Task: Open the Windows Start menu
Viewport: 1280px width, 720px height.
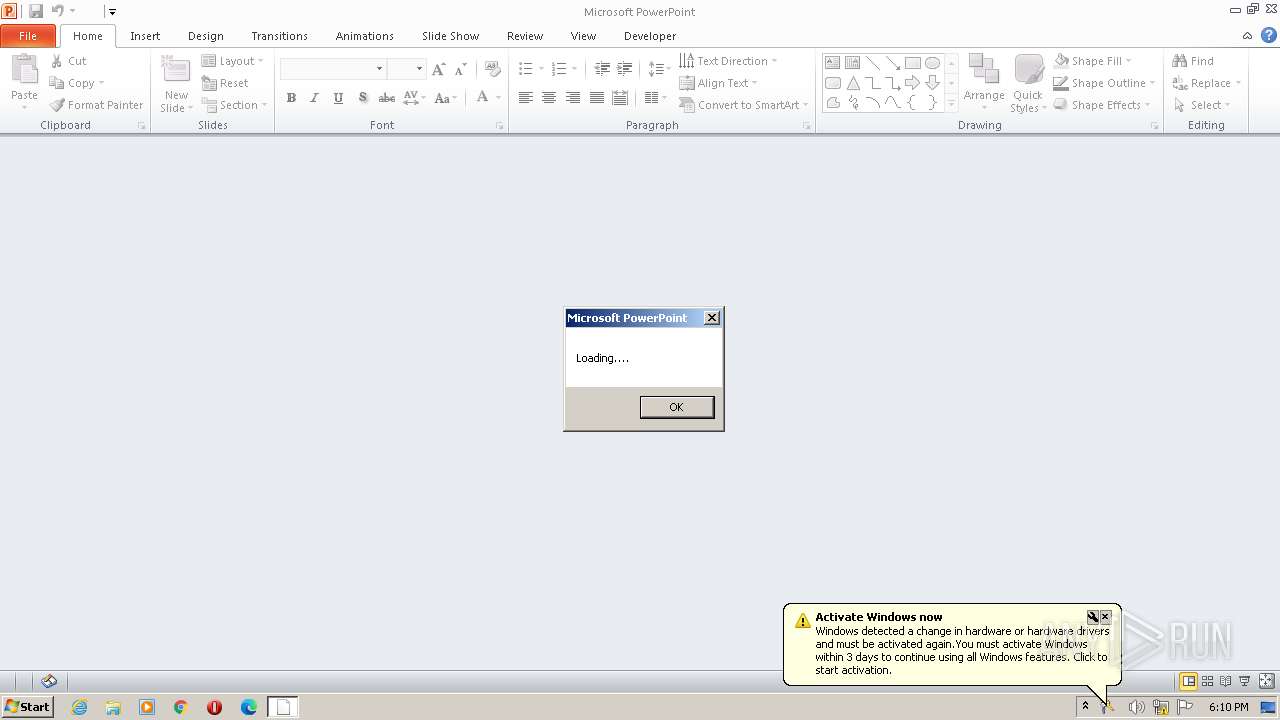Action: coord(27,706)
